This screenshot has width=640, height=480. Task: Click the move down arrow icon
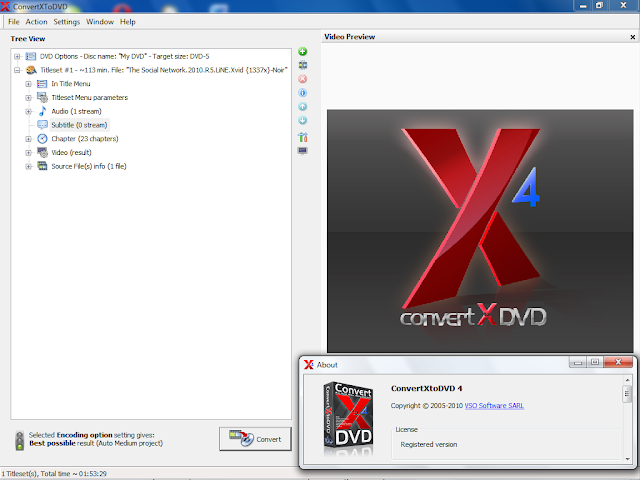(x=302, y=120)
